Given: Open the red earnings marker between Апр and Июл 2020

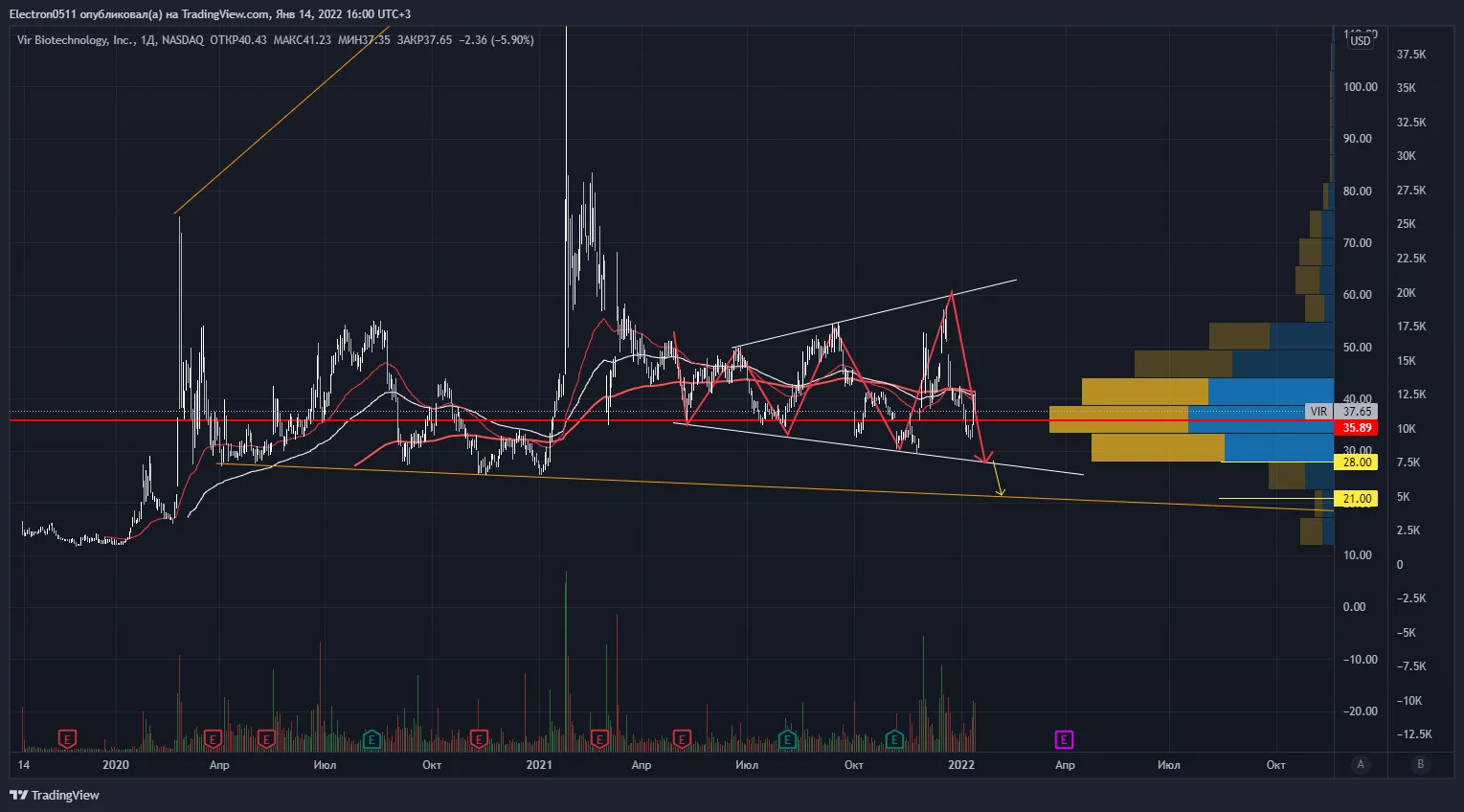Looking at the screenshot, I should coord(266,739).
